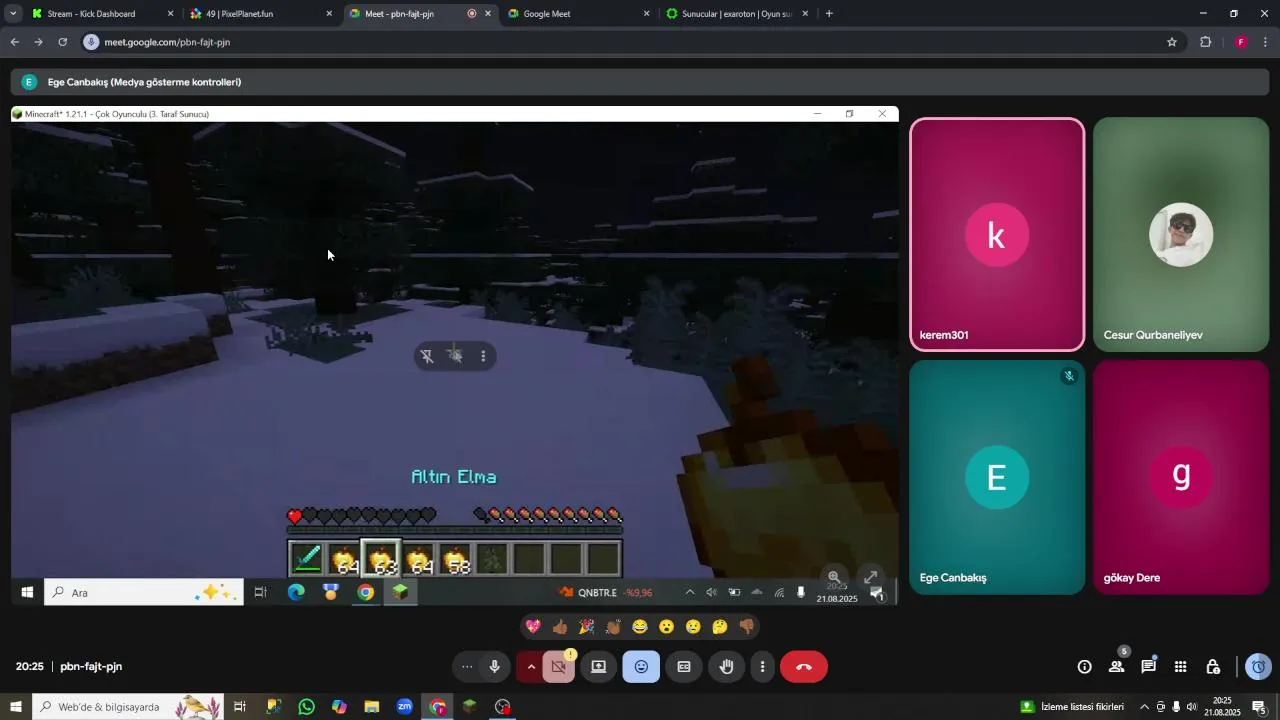Viewport: 1280px width, 720px height.
Task: Open presentation overlay three-dot options
Action: click(x=483, y=356)
